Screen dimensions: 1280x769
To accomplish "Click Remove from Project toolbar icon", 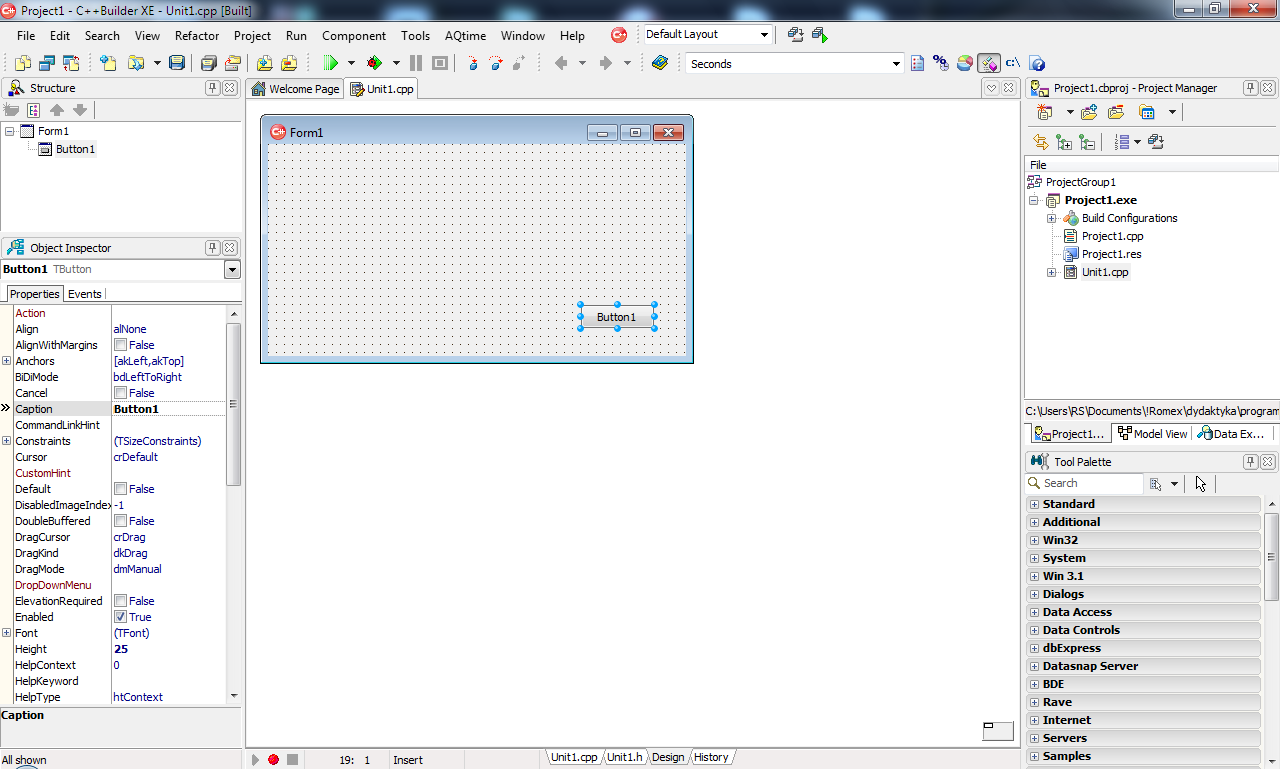I will point(288,63).
